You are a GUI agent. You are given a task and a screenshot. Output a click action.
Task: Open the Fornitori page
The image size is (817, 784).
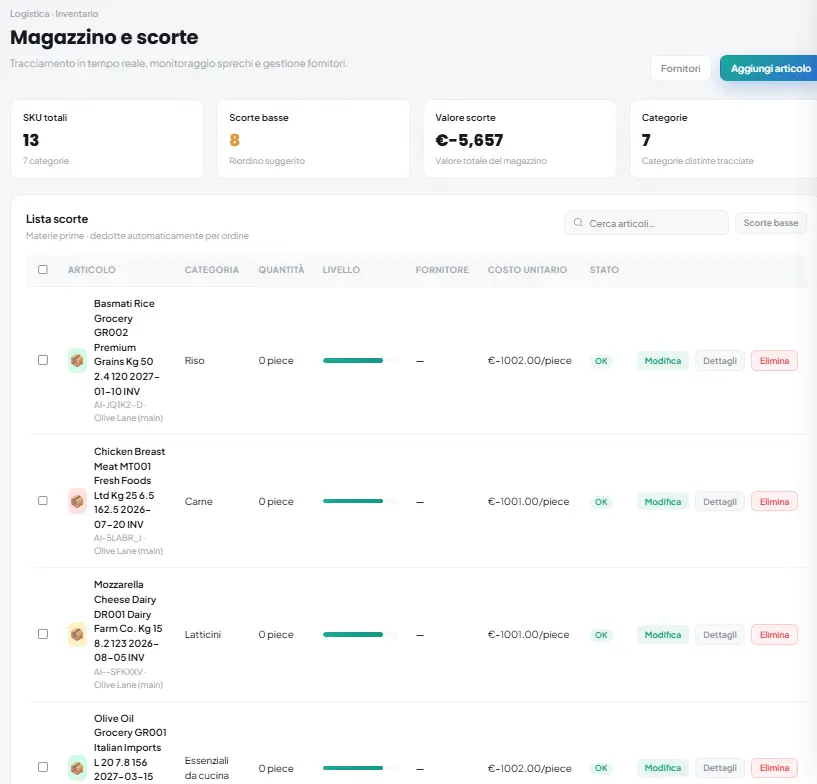click(680, 68)
